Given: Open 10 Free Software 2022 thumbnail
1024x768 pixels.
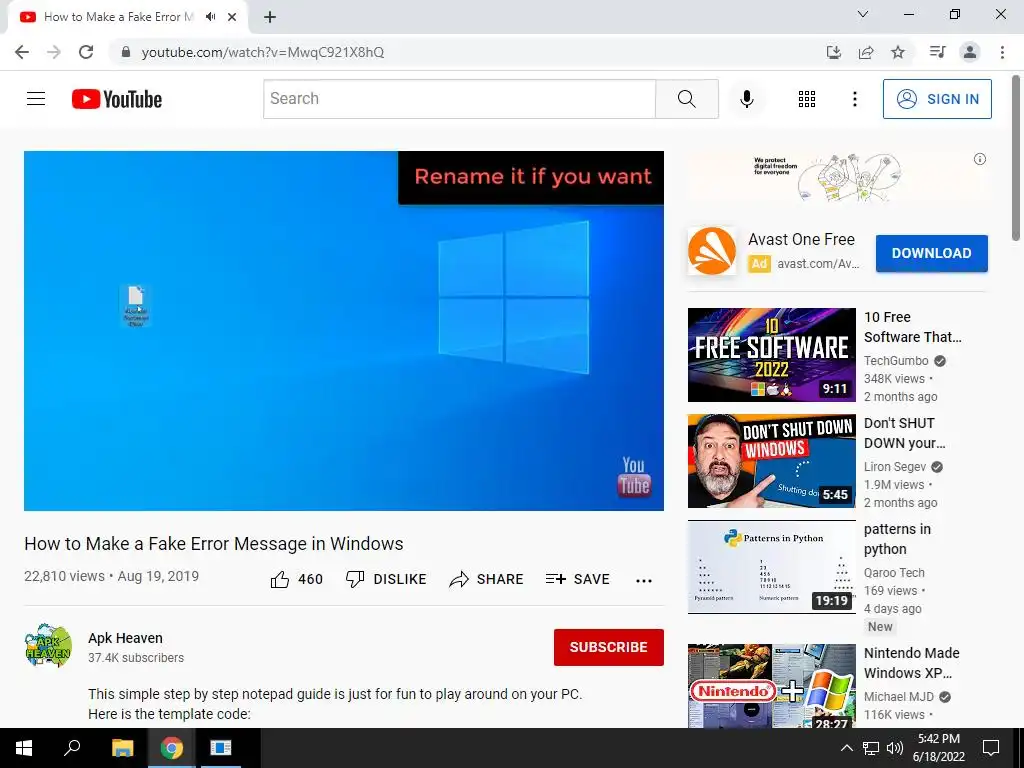Looking at the screenshot, I should (771, 355).
